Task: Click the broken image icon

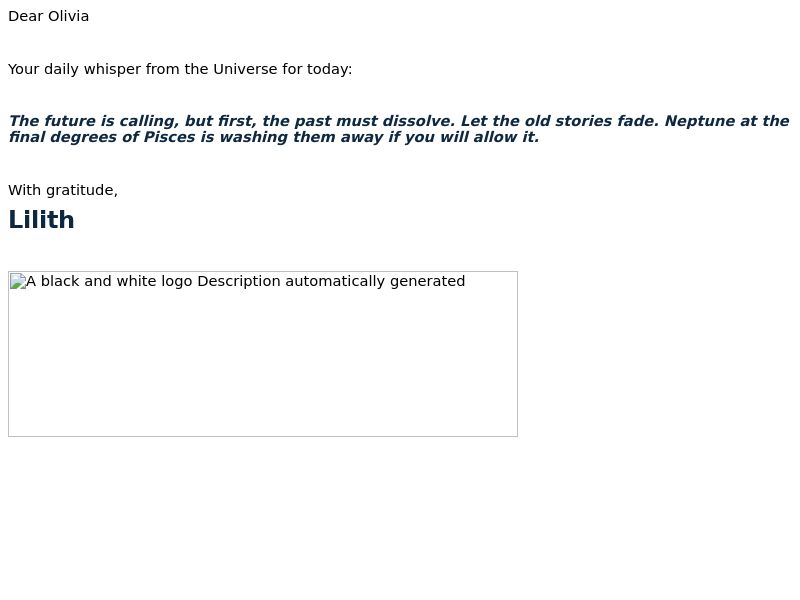Action: click(18, 281)
